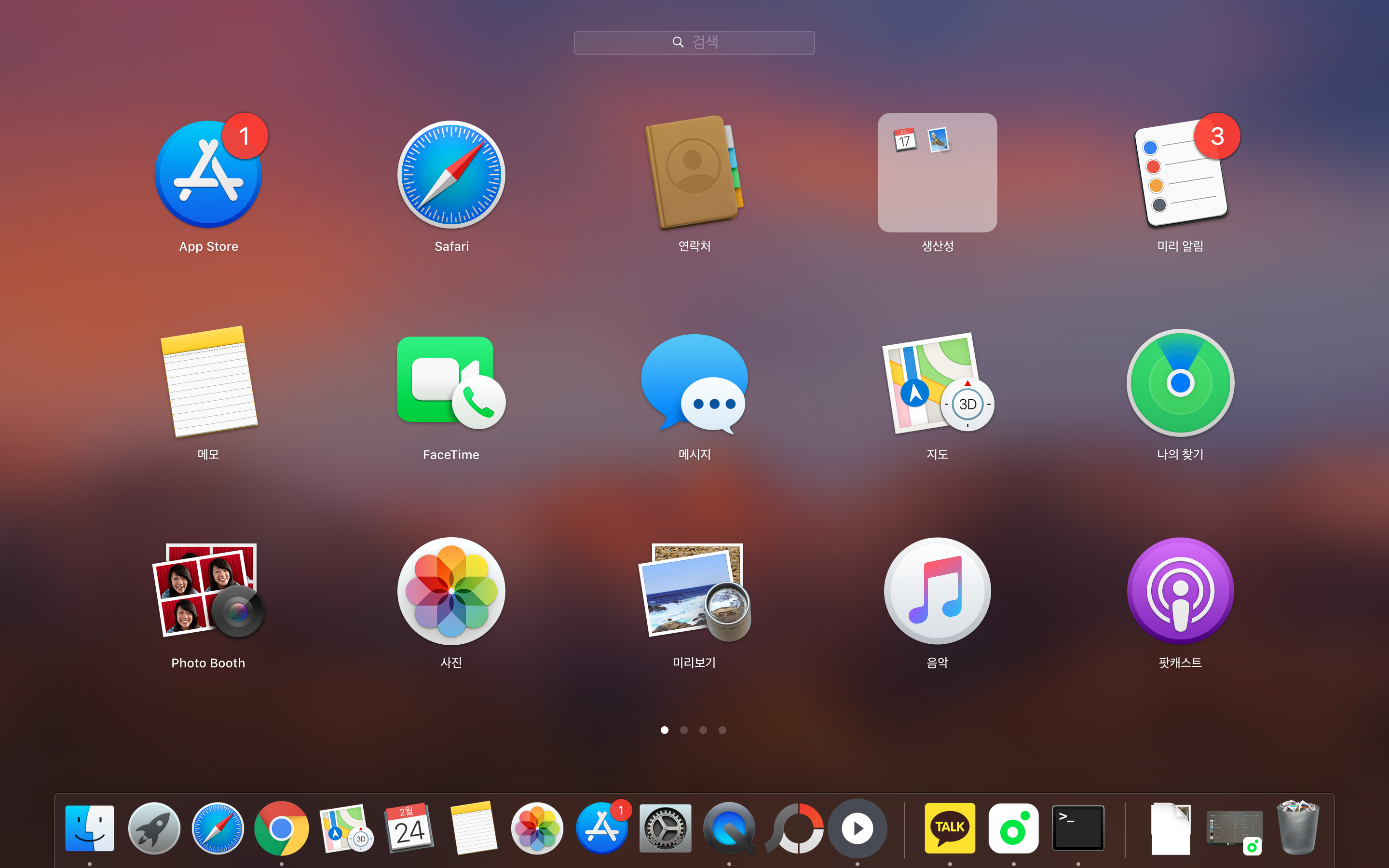
Task: Launch Safari from the Launchpad grid
Action: coord(451,175)
